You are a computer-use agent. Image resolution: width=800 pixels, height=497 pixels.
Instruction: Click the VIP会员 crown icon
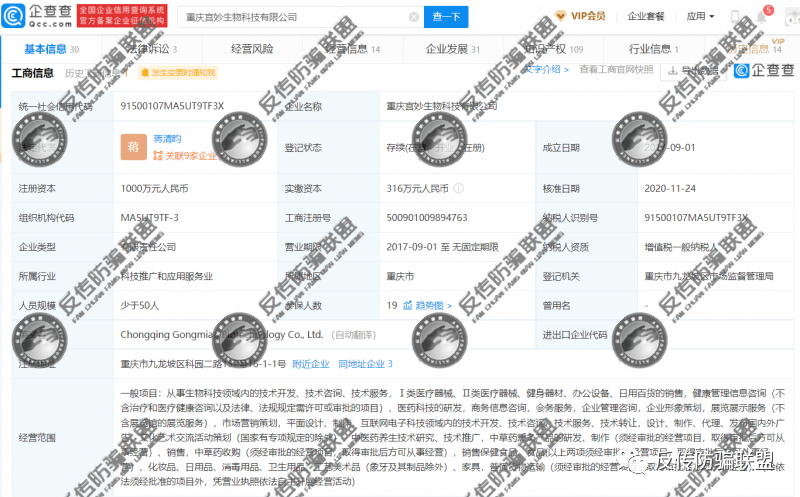562,16
